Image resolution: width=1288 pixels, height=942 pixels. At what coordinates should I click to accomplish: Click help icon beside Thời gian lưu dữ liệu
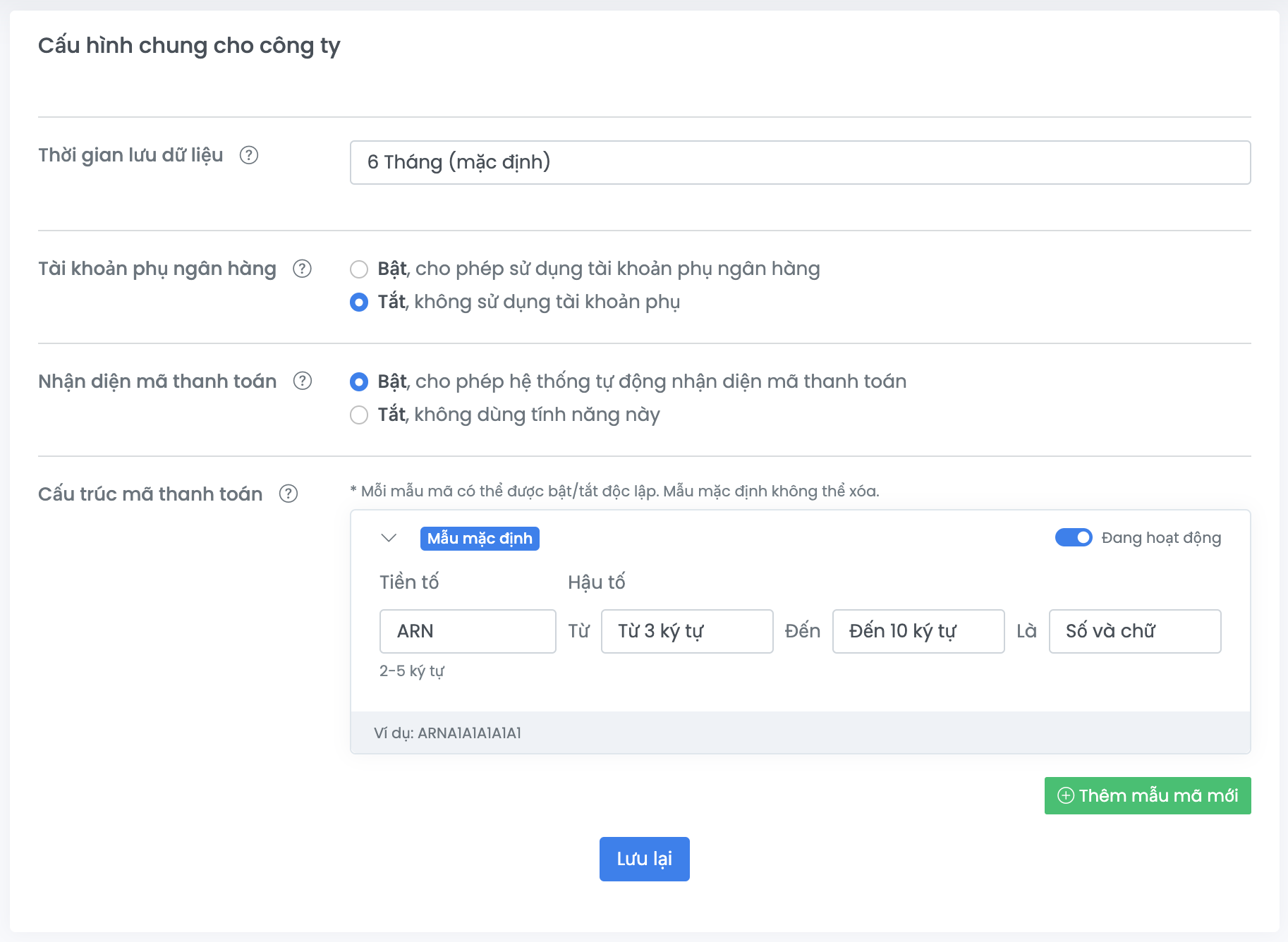pyautogui.click(x=249, y=155)
